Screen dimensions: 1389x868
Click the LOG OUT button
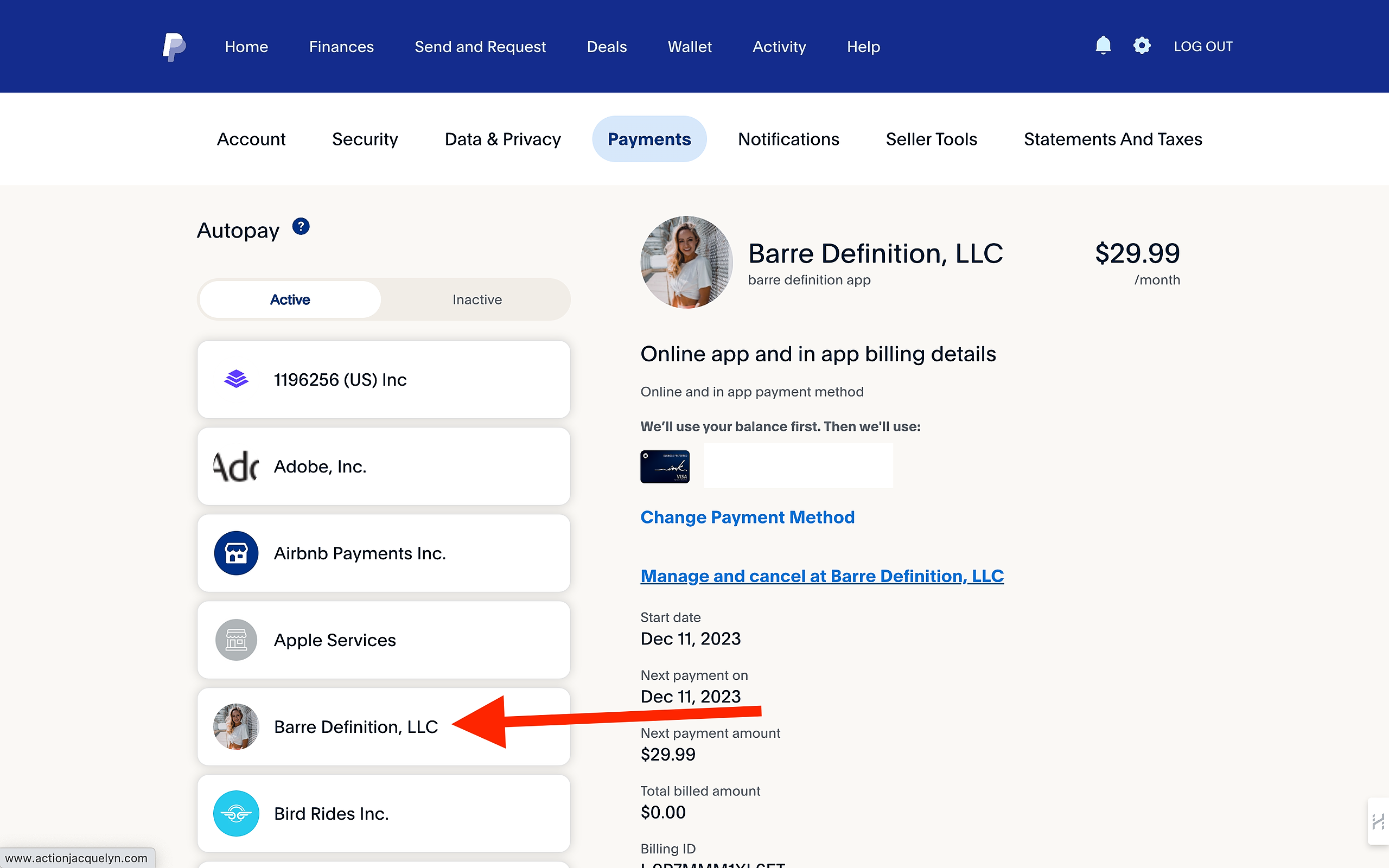pos(1203,47)
